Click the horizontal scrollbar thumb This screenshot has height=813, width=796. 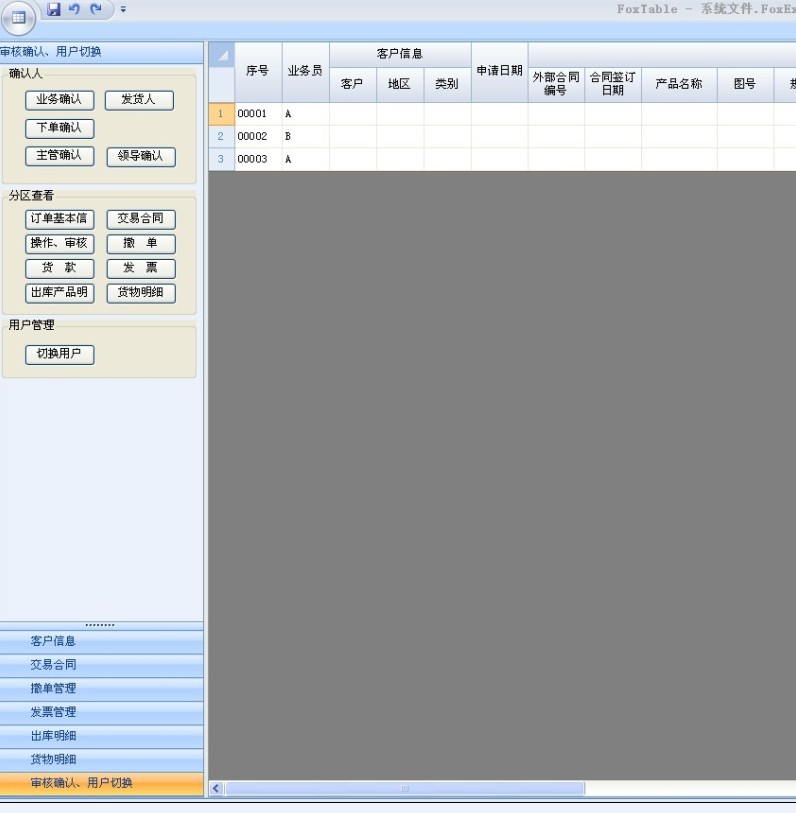[x=404, y=789]
